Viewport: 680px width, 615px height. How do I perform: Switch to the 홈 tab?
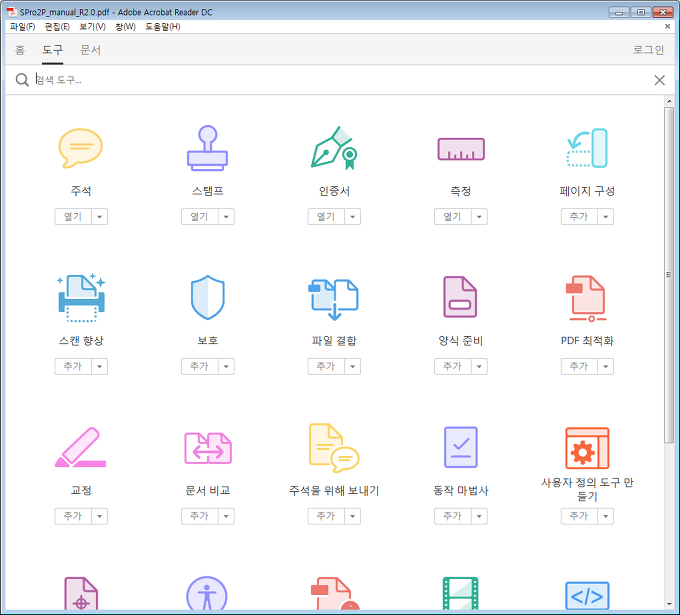(20, 50)
